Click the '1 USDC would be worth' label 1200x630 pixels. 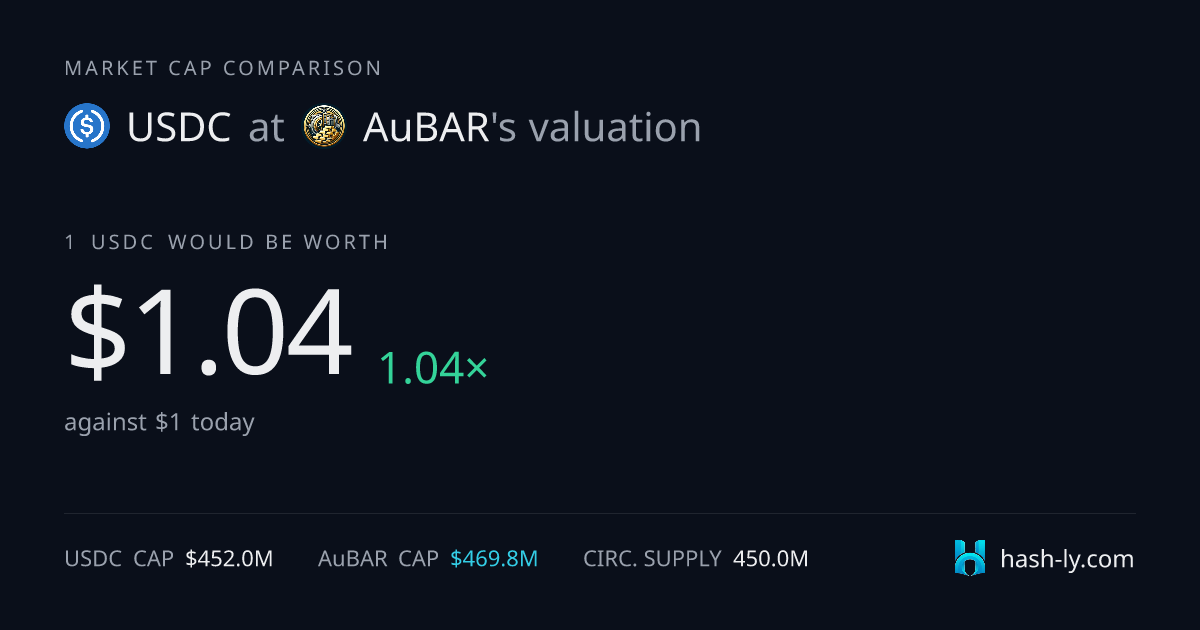point(227,242)
